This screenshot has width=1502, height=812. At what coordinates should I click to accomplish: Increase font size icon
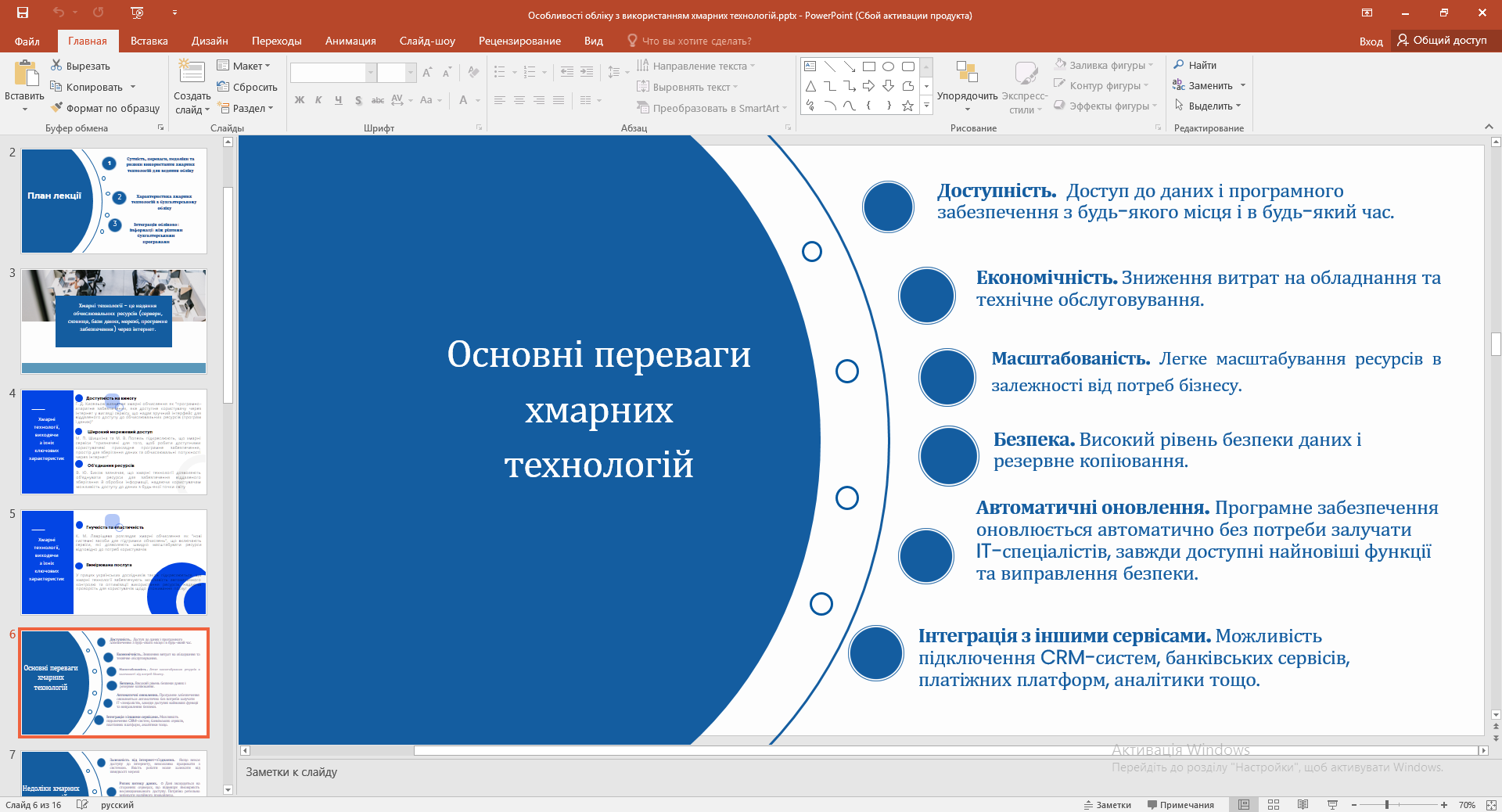427,73
